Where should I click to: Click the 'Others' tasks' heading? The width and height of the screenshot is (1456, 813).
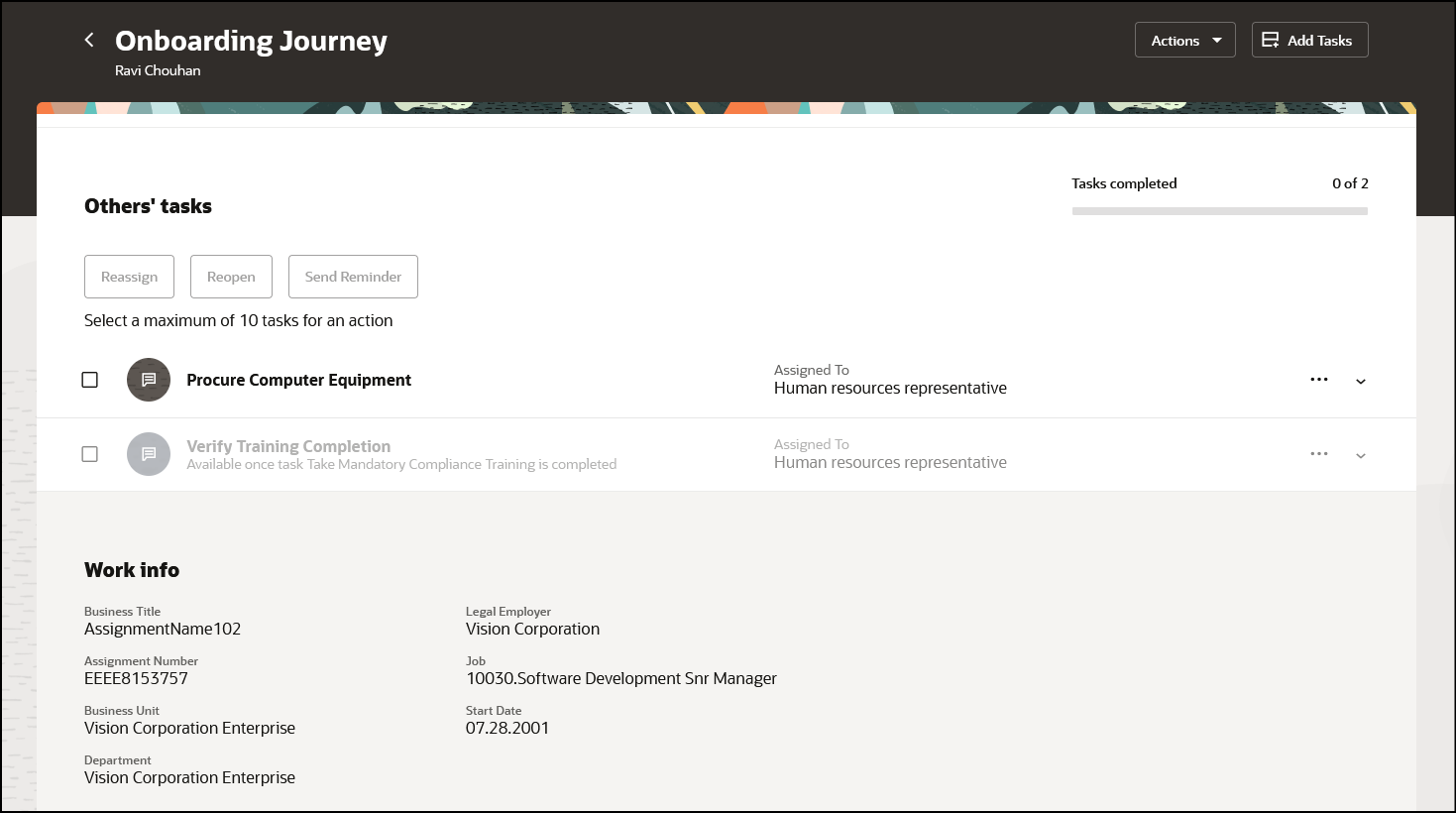pos(148,206)
